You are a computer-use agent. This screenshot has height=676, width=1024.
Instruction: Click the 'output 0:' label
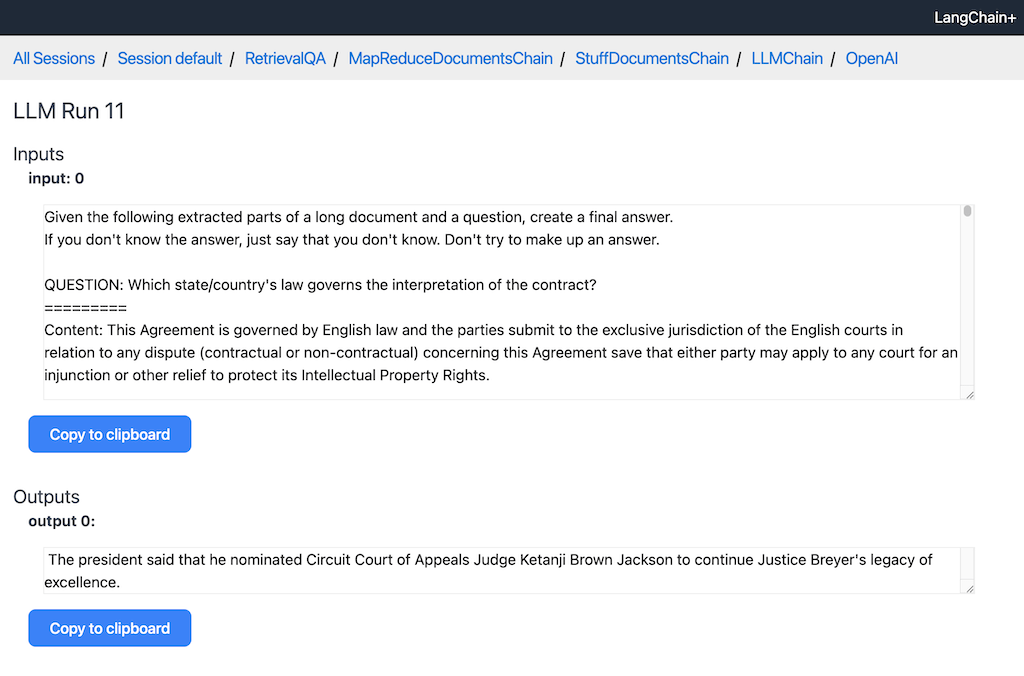pyautogui.click(x=61, y=521)
